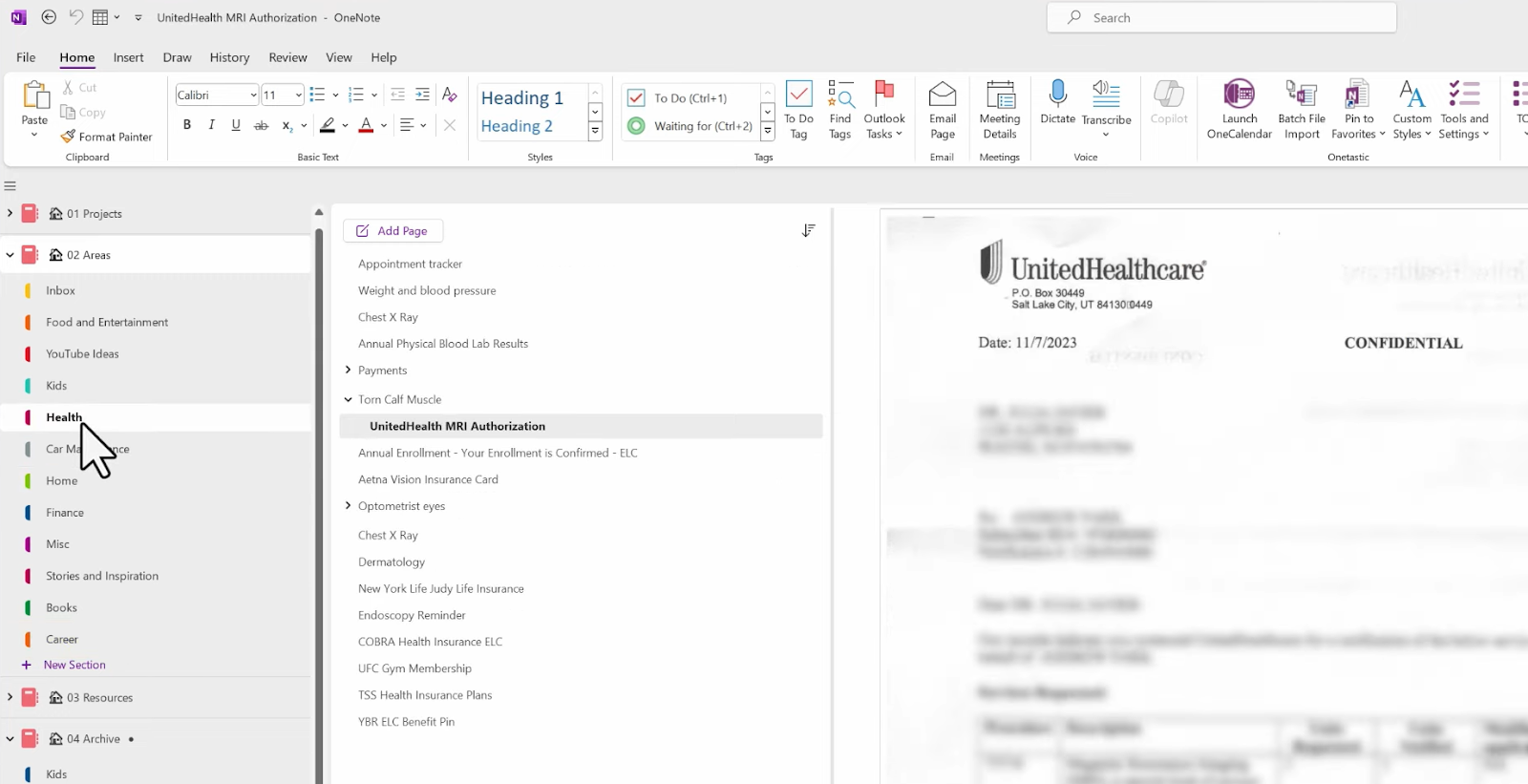Switch to the View tab
The image size is (1528, 784).
click(x=339, y=57)
